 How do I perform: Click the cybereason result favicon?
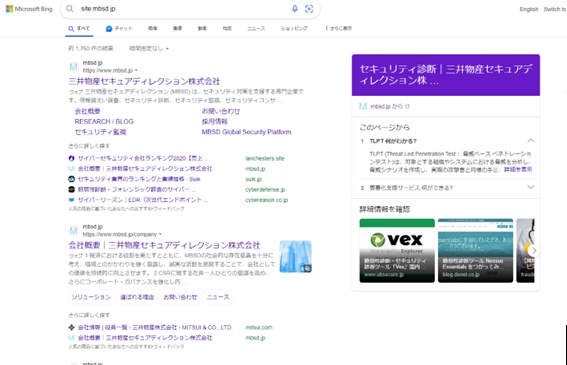[72, 200]
